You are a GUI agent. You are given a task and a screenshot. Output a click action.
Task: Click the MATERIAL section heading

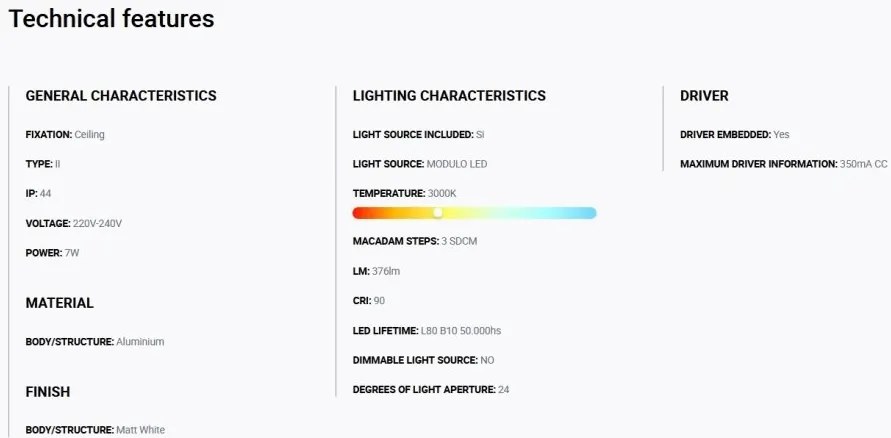(60, 303)
